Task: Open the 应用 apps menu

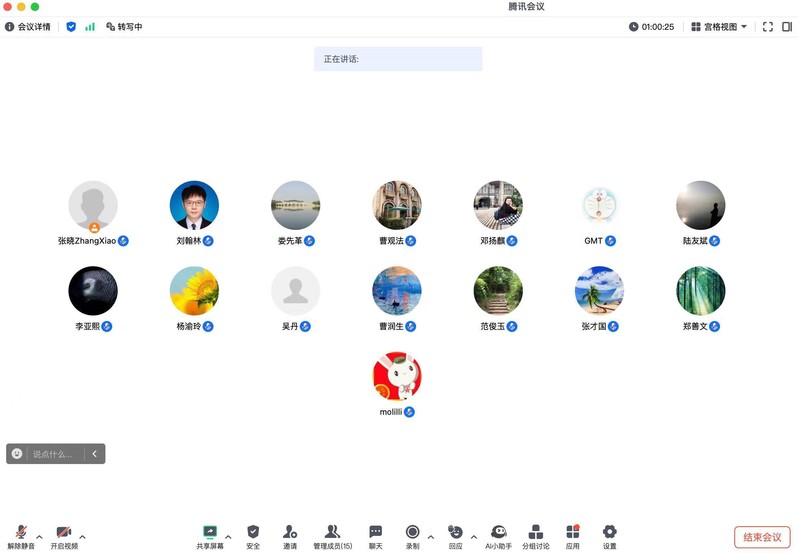Action: [573, 535]
